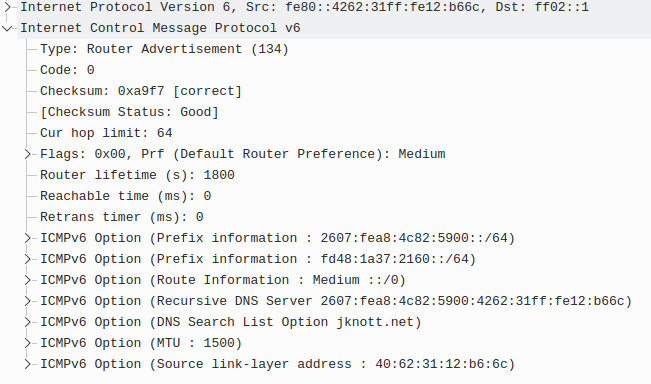Expand Prefix information fd48:1a37:2160::/64 option

click(x=27, y=259)
